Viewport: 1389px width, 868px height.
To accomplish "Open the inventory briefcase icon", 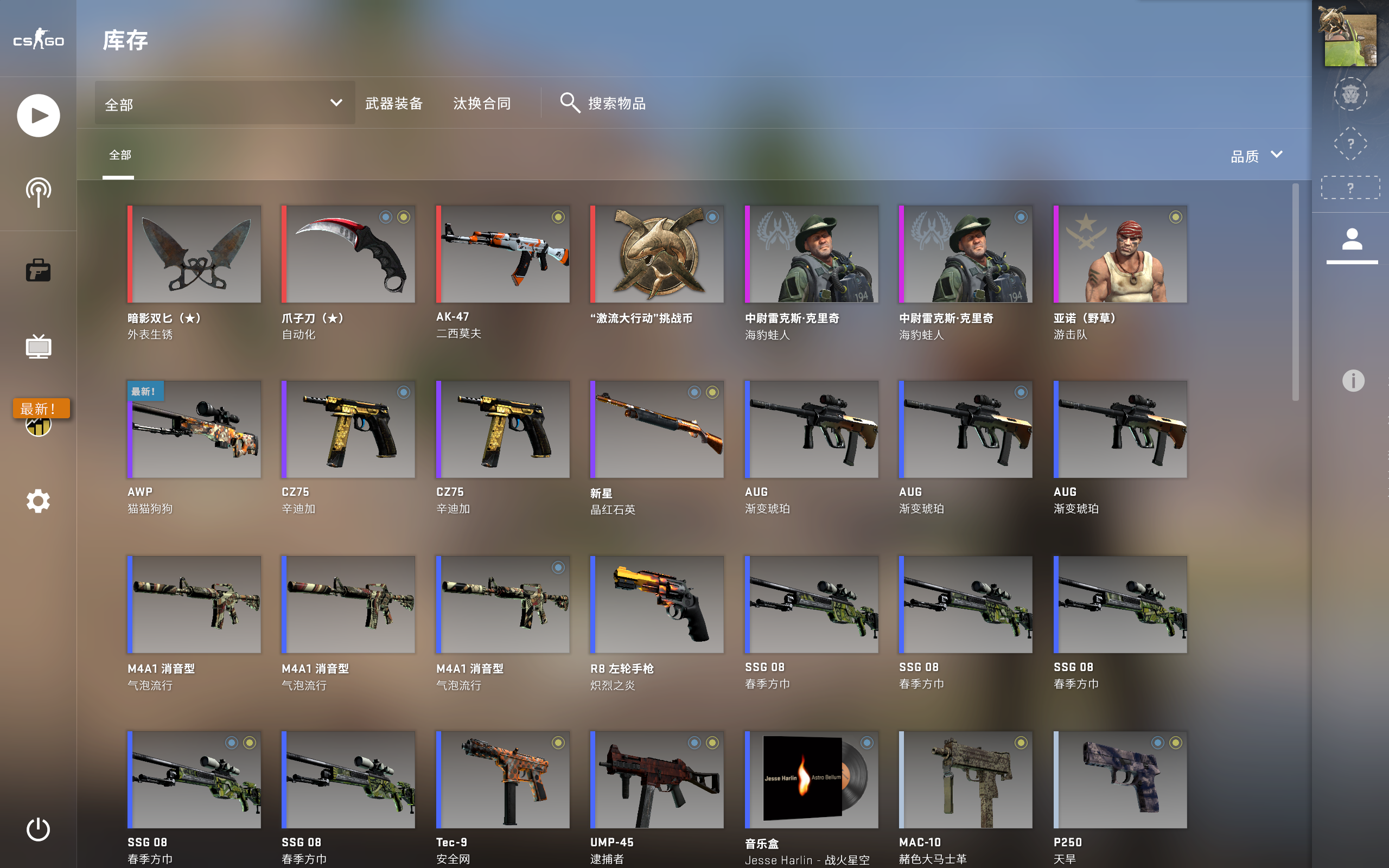I will pyautogui.click(x=39, y=270).
